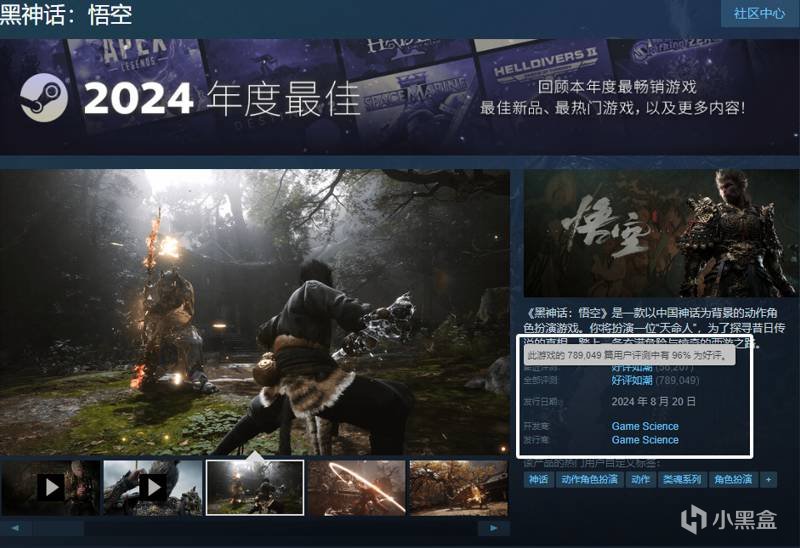Open the 动作角色扮演 tag

pyautogui.click(x=589, y=480)
